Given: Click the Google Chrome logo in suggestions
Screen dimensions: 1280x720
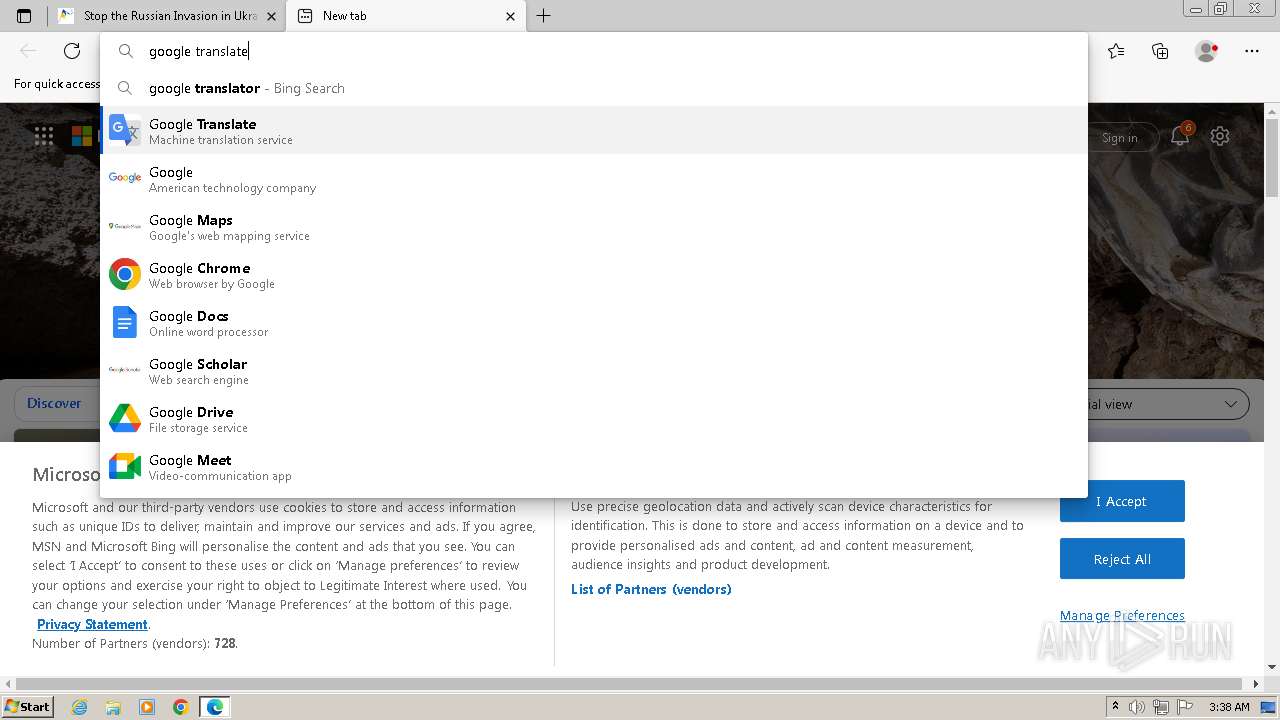Looking at the screenshot, I should (x=125, y=274).
